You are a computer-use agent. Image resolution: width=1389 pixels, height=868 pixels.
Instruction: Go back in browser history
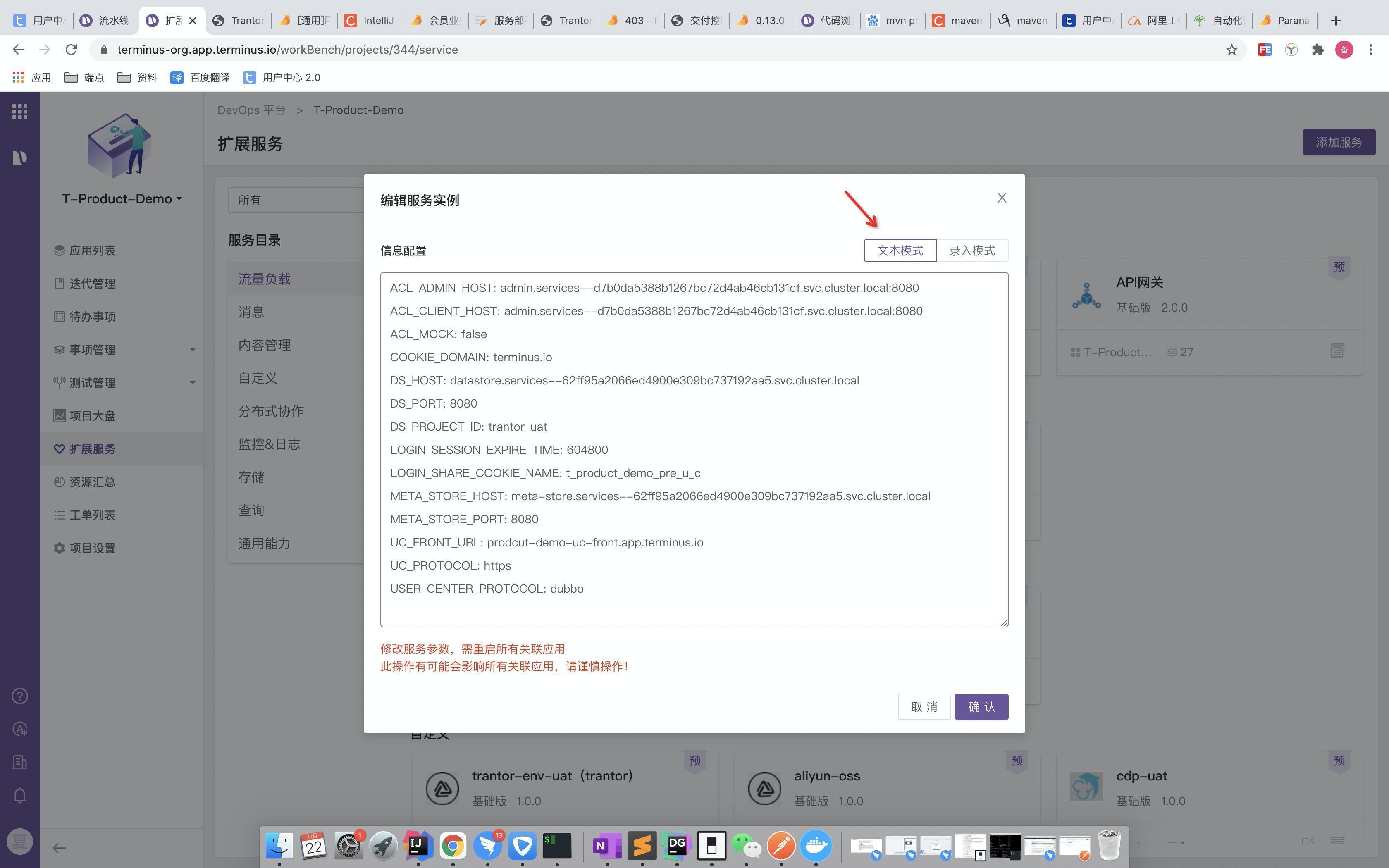pos(18,50)
